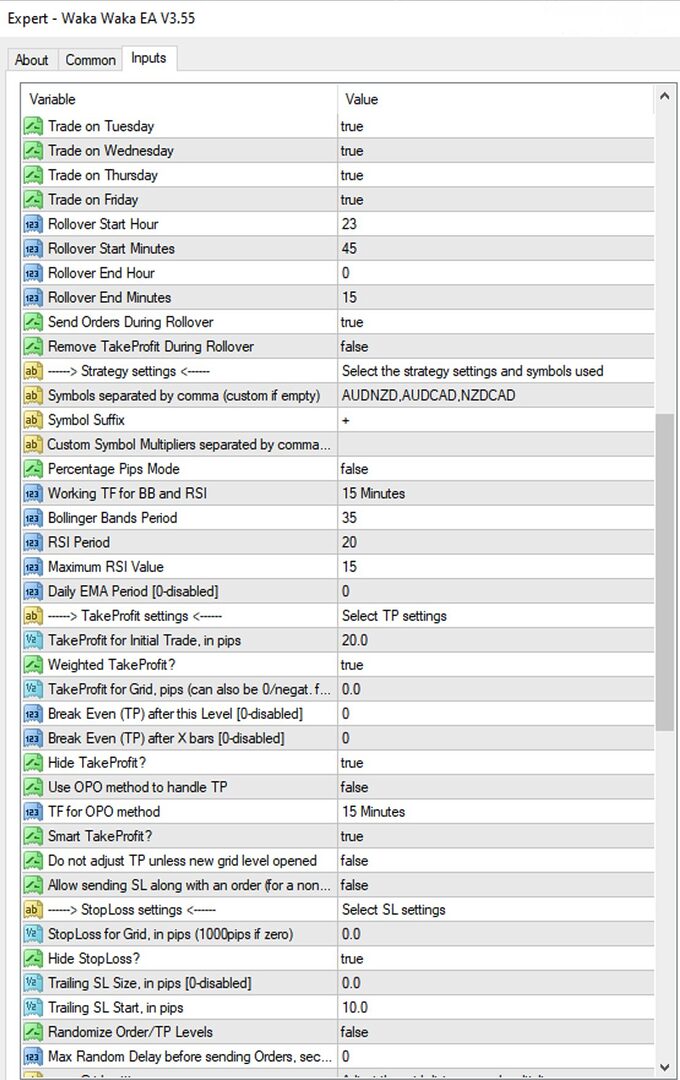Click the double-type icon beside TakeProfit for Initial Trade
Image resolution: width=680 pixels, height=1080 pixels.
click(x=33, y=641)
